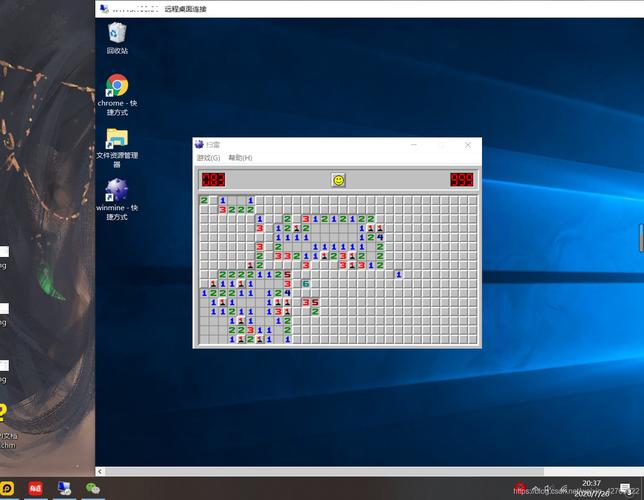The image size is (644, 500).
Task: Click the isolated blue 1 cell on right side
Action: pyautogui.click(x=398, y=274)
